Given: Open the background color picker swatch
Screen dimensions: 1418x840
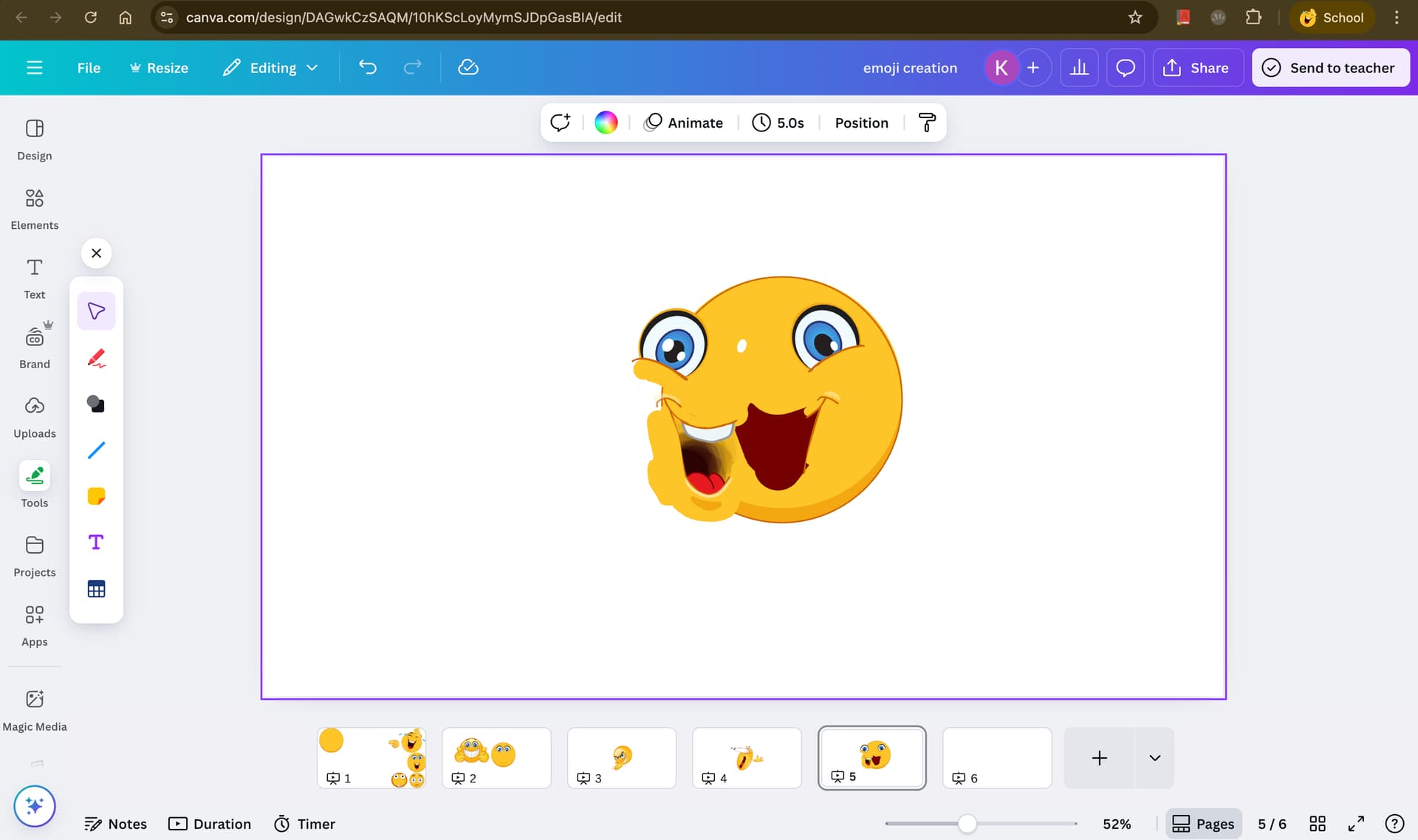Looking at the screenshot, I should click(606, 123).
